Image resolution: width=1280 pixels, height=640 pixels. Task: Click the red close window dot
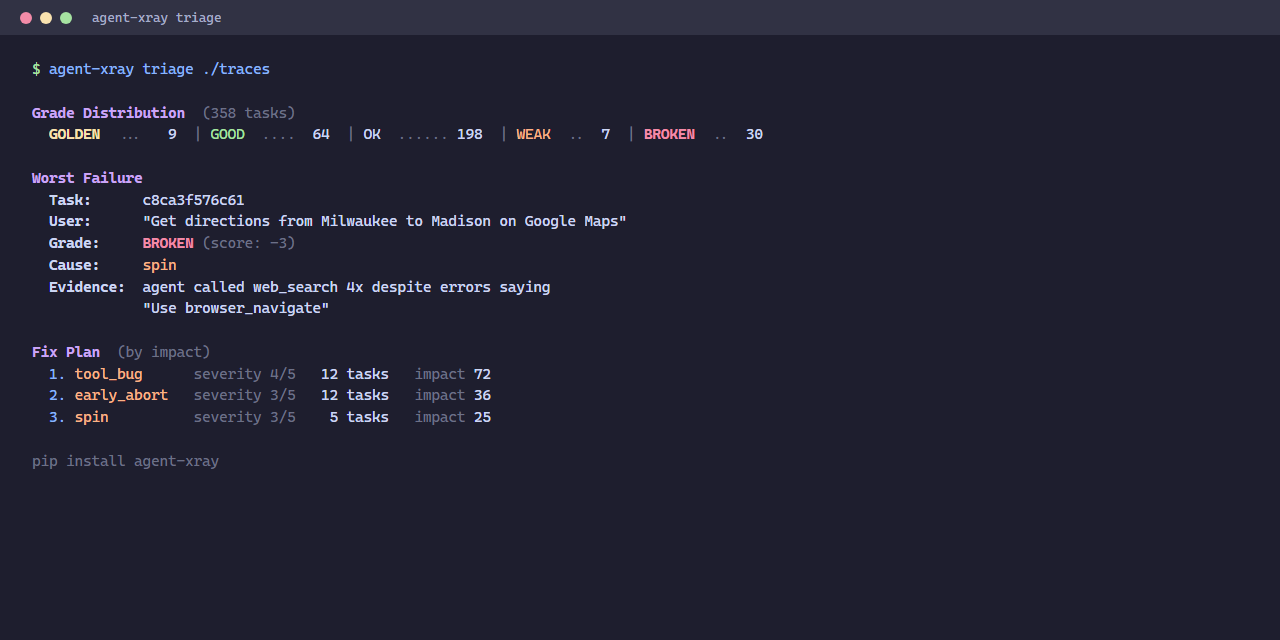pos(26,18)
